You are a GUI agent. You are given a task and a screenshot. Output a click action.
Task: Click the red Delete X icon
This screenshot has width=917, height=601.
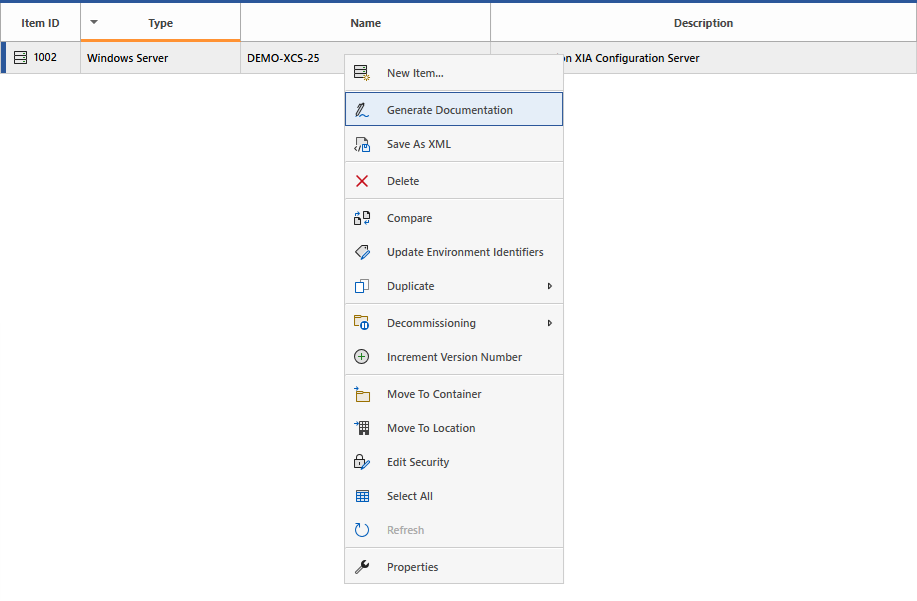(x=362, y=181)
